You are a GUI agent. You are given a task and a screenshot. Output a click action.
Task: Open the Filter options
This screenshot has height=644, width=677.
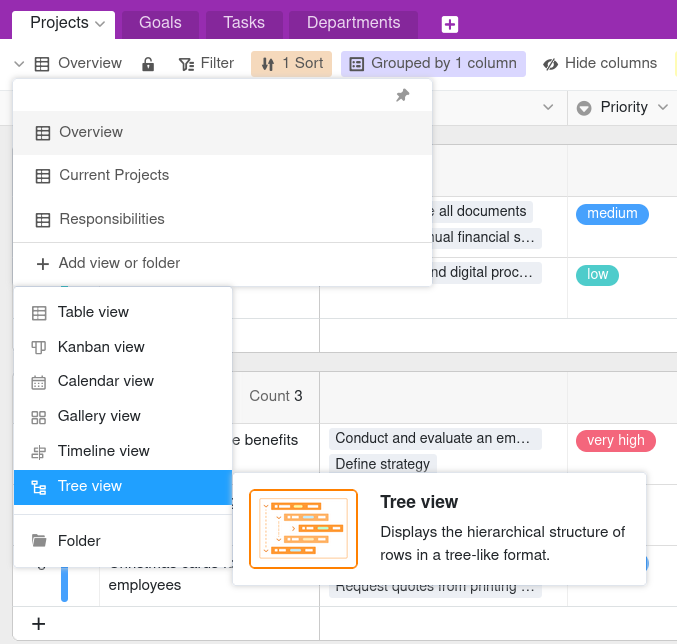click(206, 64)
